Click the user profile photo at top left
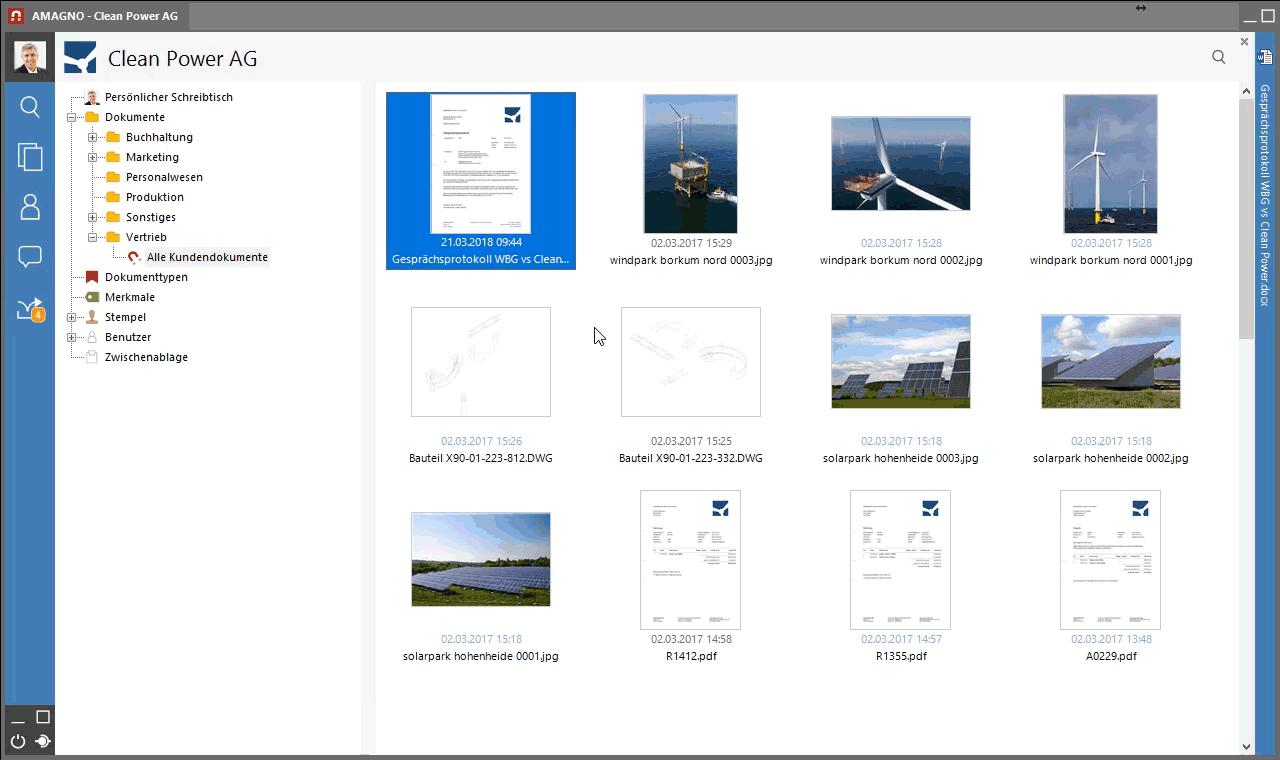 (x=30, y=57)
